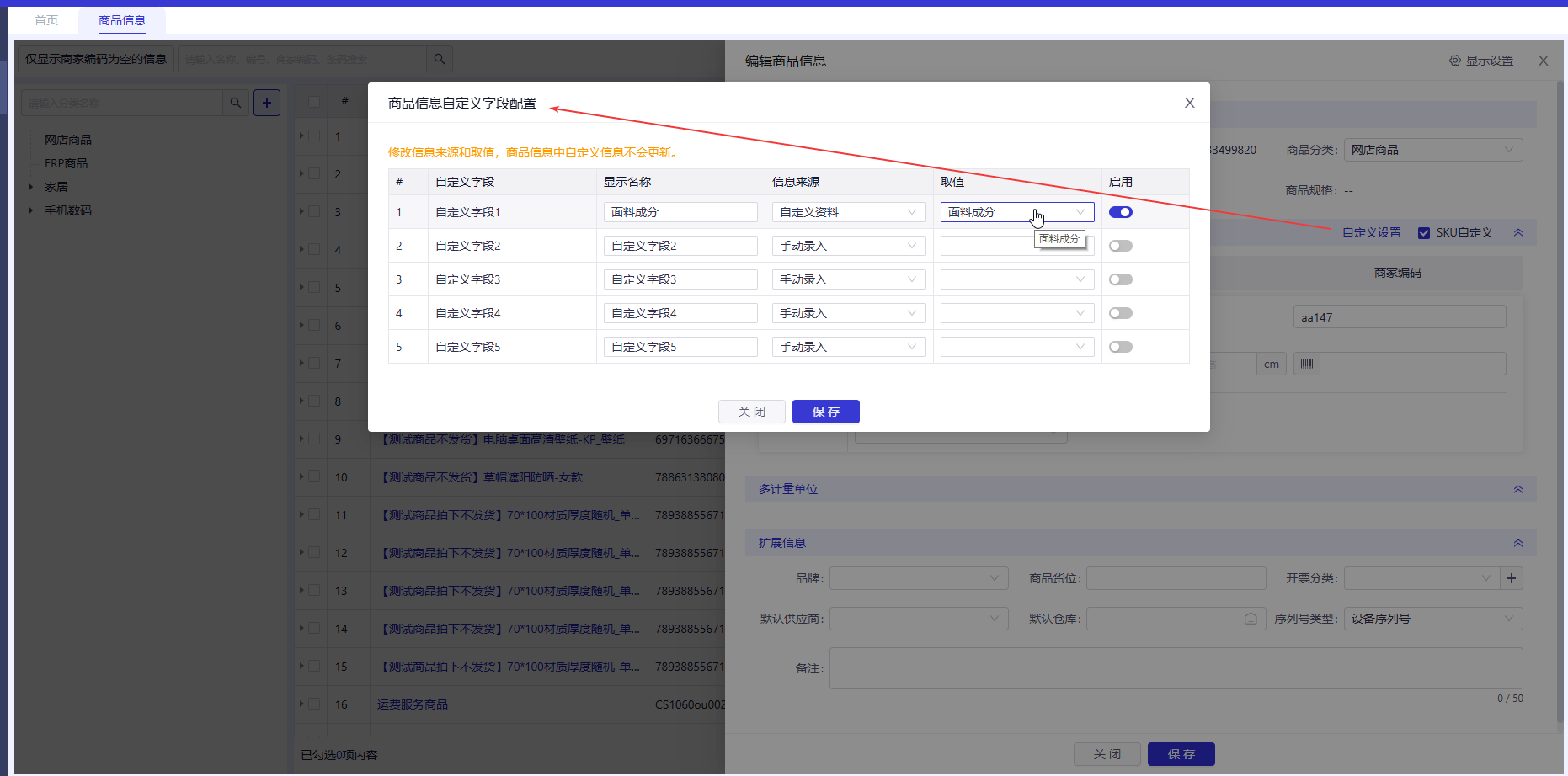
Task: Open 取值 dropdown for 自定义字段3
Action: point(1017,279)
